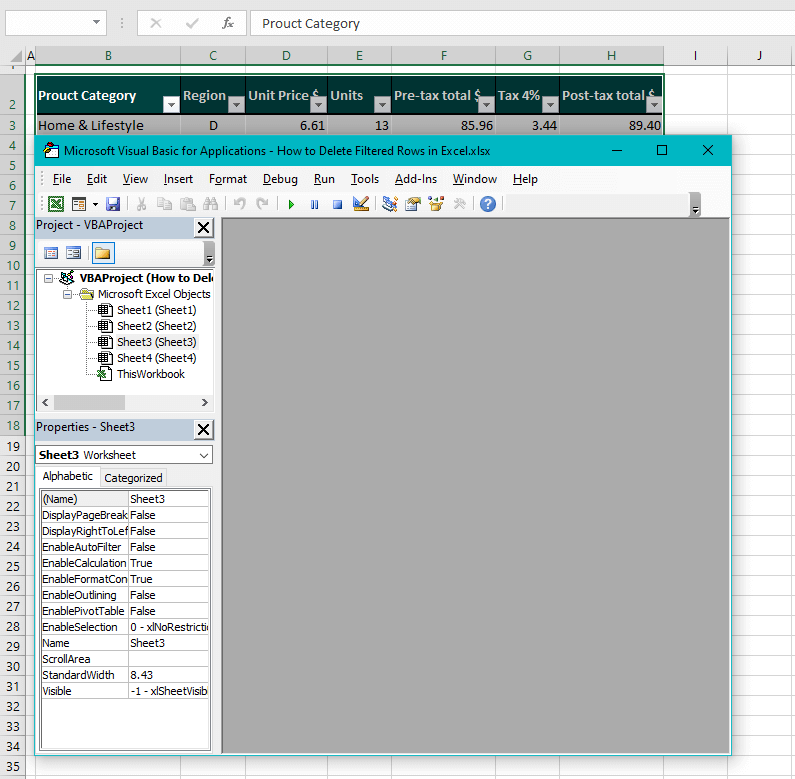Select Sheet2 (Sheet2) in project tree

click(156, 326)
